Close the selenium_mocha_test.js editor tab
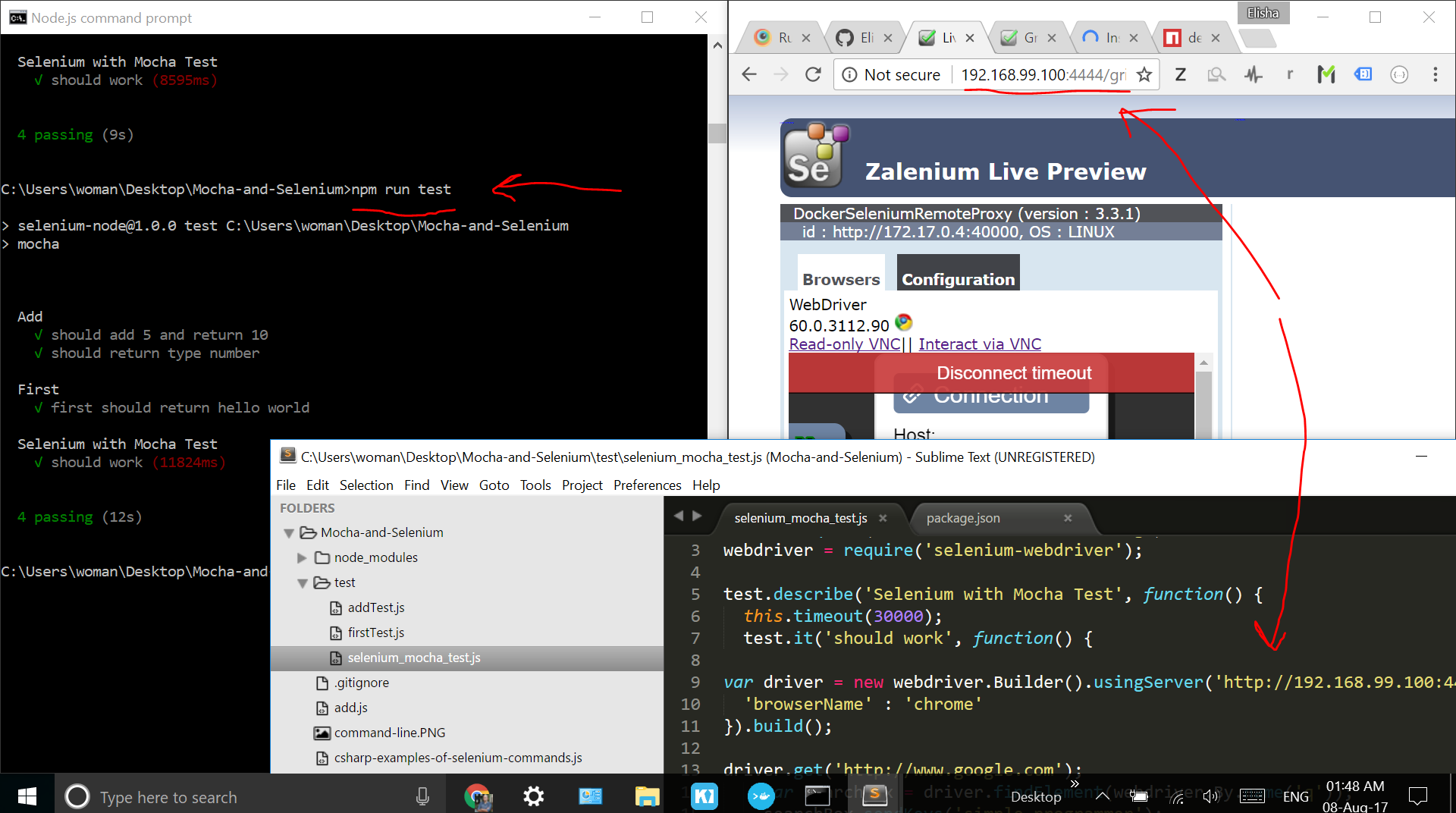Screen dimensions: 1456x813 pos(883,518)
